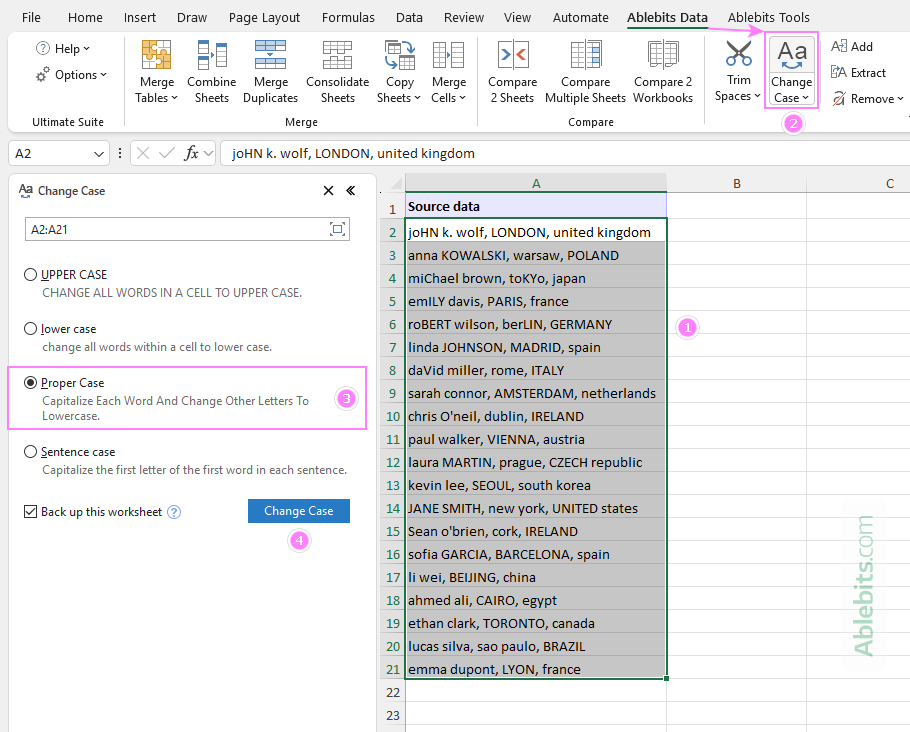Switch to the Ablebits Tools tab

[768, 17]
